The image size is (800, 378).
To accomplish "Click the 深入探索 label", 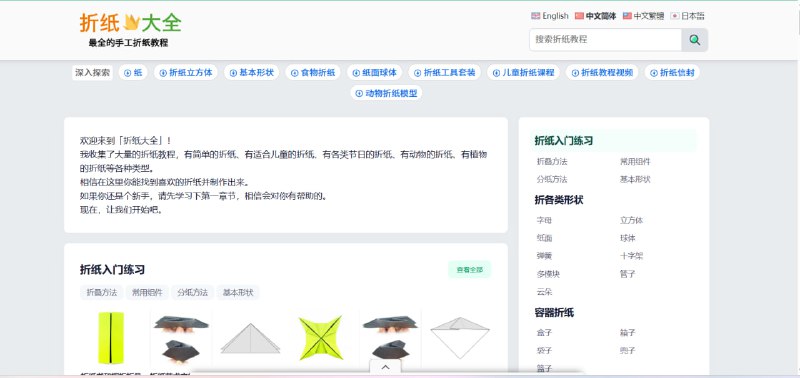I will tap(92, 72).
